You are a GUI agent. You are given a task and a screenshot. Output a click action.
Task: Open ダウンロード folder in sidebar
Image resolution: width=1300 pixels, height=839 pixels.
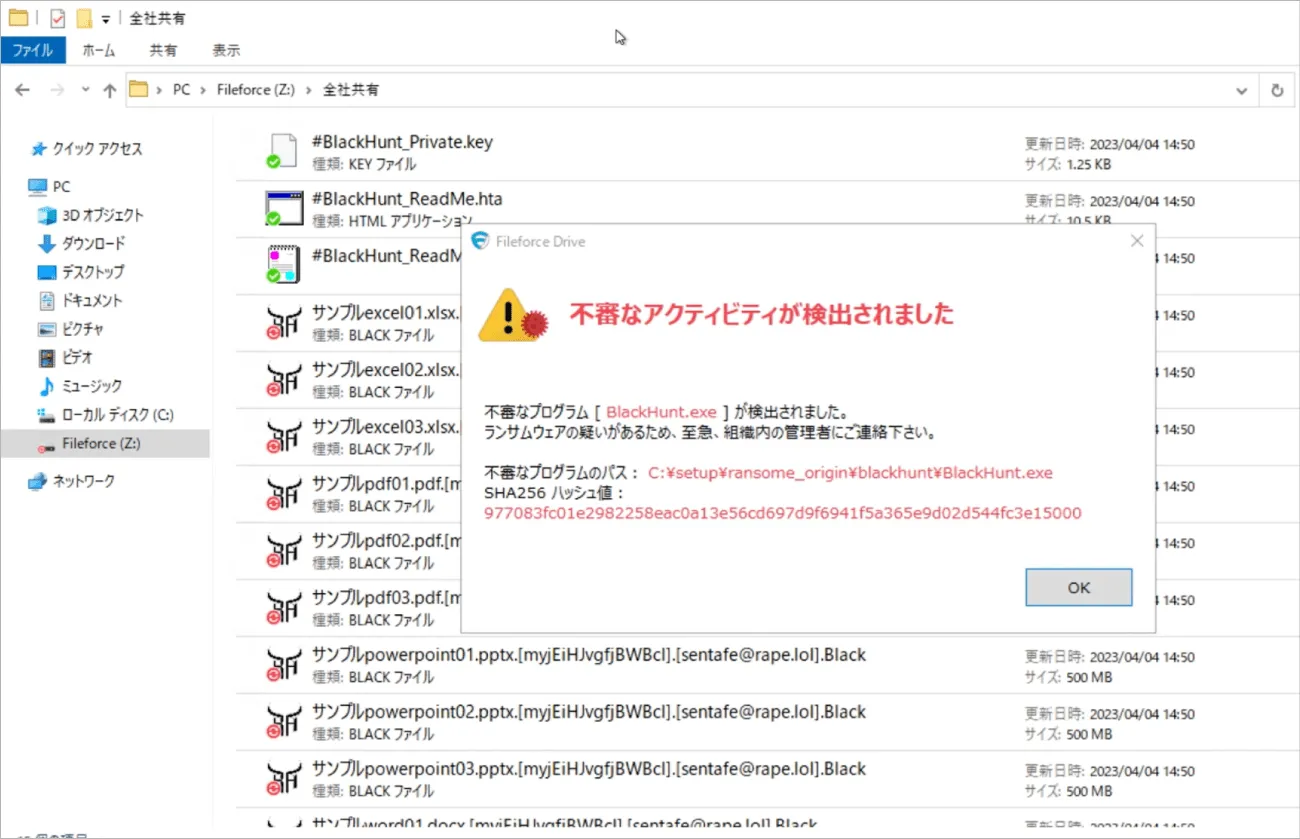pos(93,243)
